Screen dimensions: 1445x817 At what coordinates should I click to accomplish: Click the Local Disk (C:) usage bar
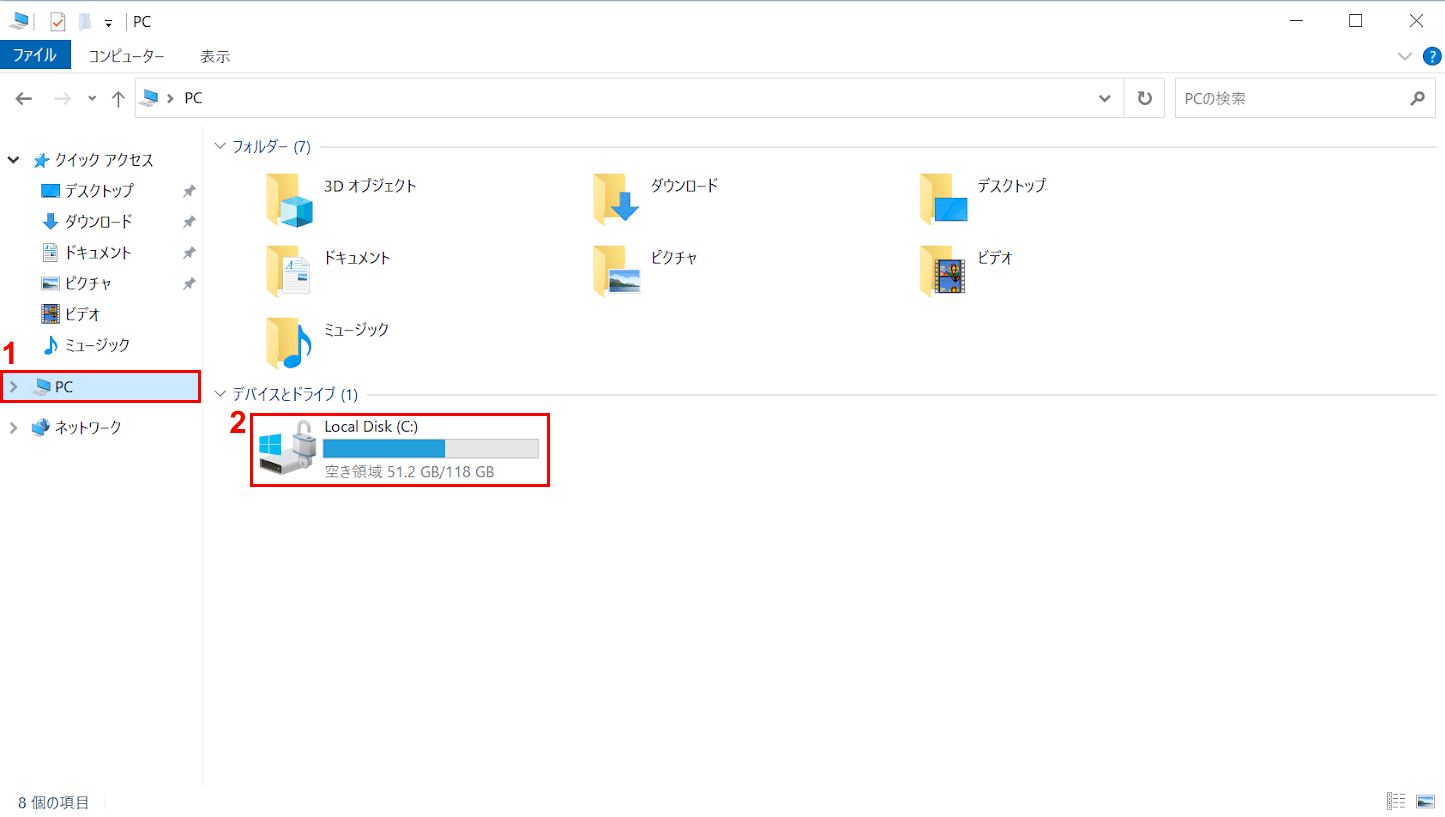(x=431, y=448)
